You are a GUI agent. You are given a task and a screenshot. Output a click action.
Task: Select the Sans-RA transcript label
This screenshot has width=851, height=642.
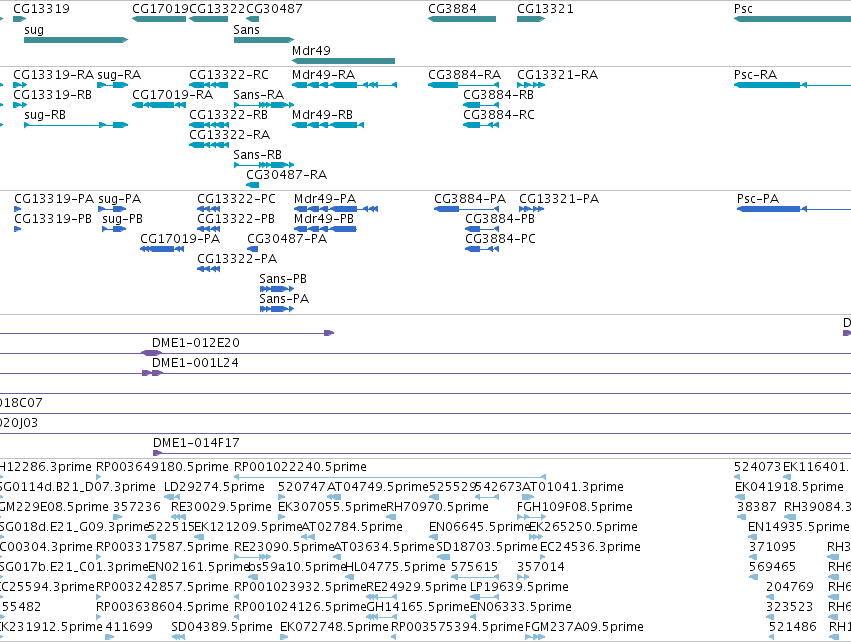coord(259,94)
